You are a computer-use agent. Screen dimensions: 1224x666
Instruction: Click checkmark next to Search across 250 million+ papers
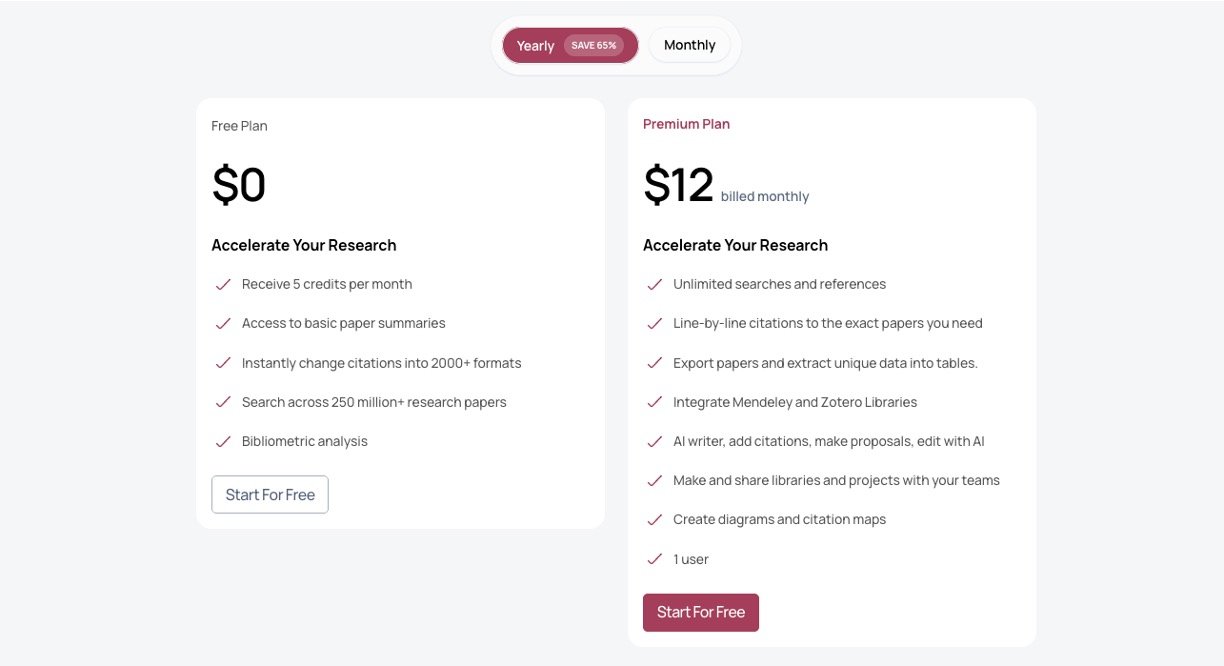(x=223, y=402)
